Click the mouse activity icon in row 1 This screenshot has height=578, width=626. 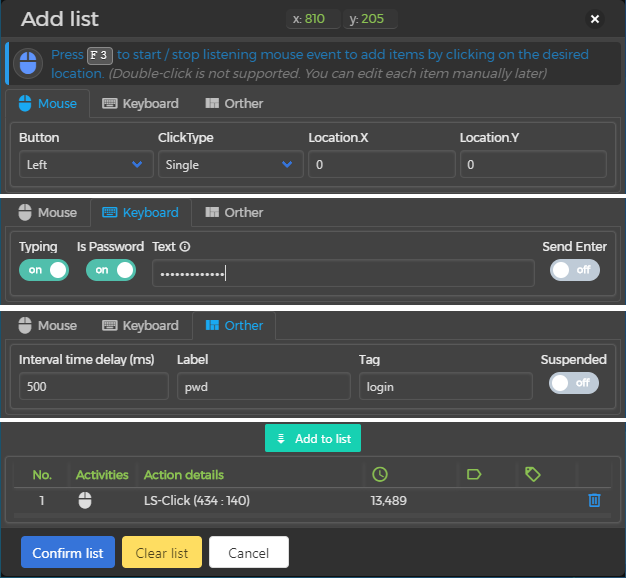click(85, 500)
